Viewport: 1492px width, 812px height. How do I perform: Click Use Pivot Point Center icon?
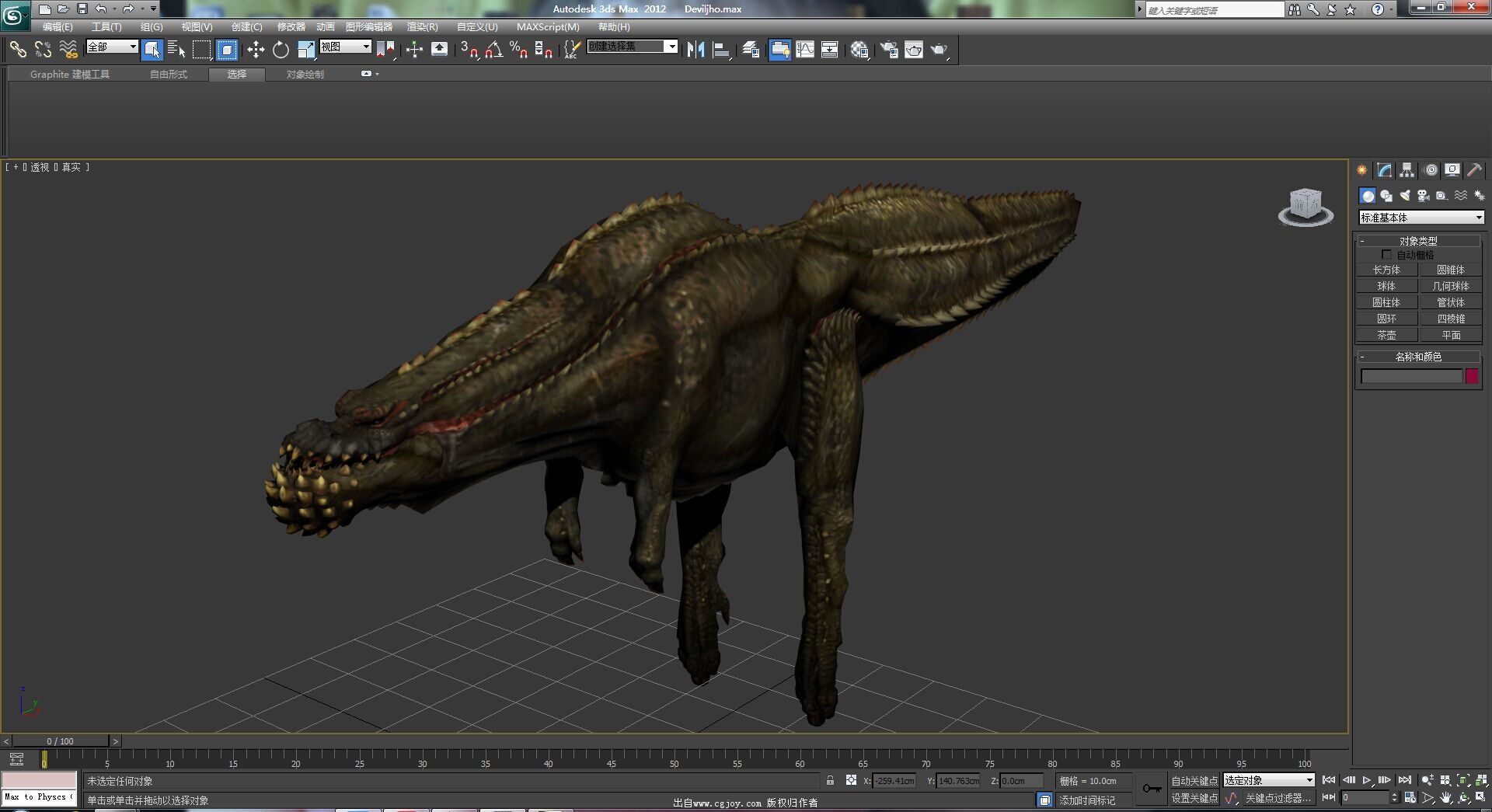(x=385, y=50)
